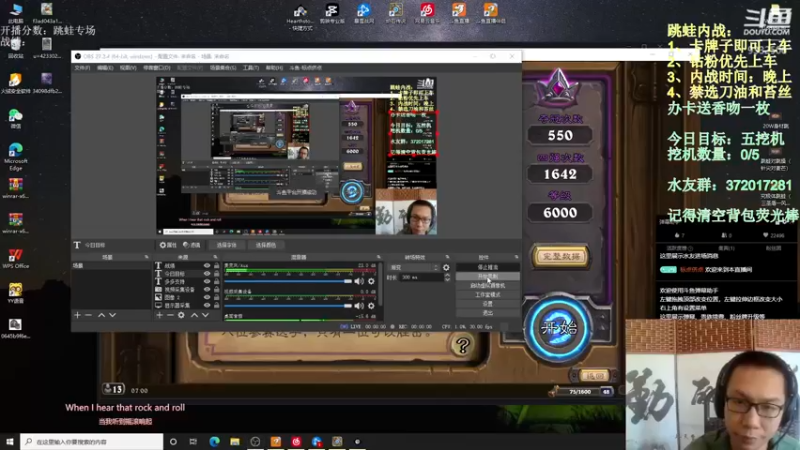
Task: Pop out the Sources dock panel
Action: click(x=215, y=257)
